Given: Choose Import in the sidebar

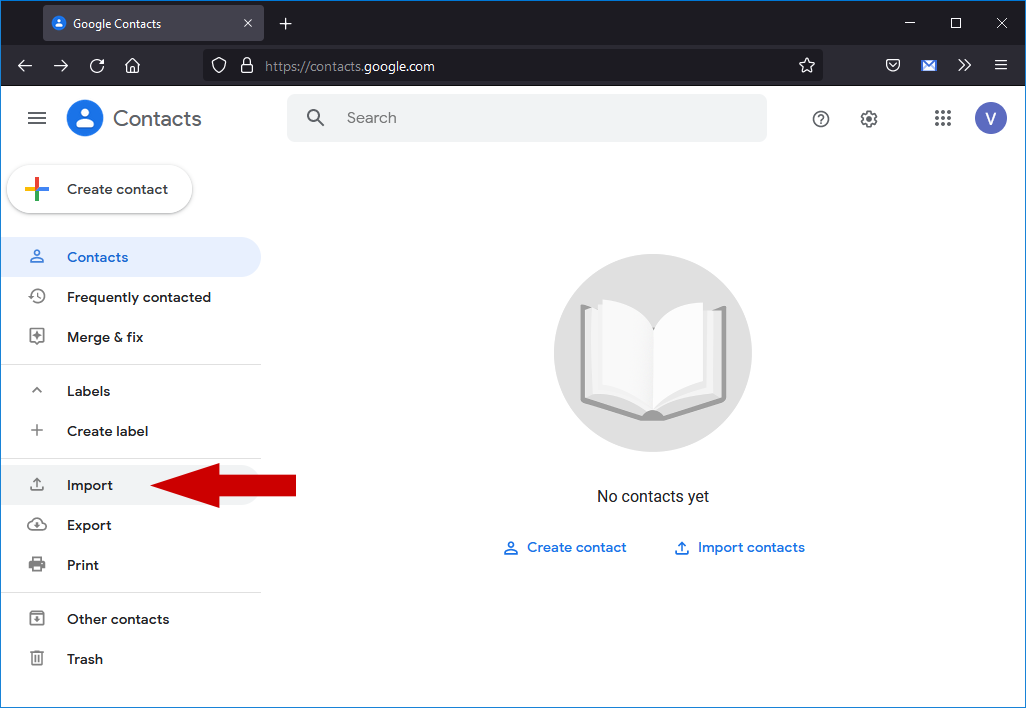Looking at the screenshot, I should coord(131,485).
